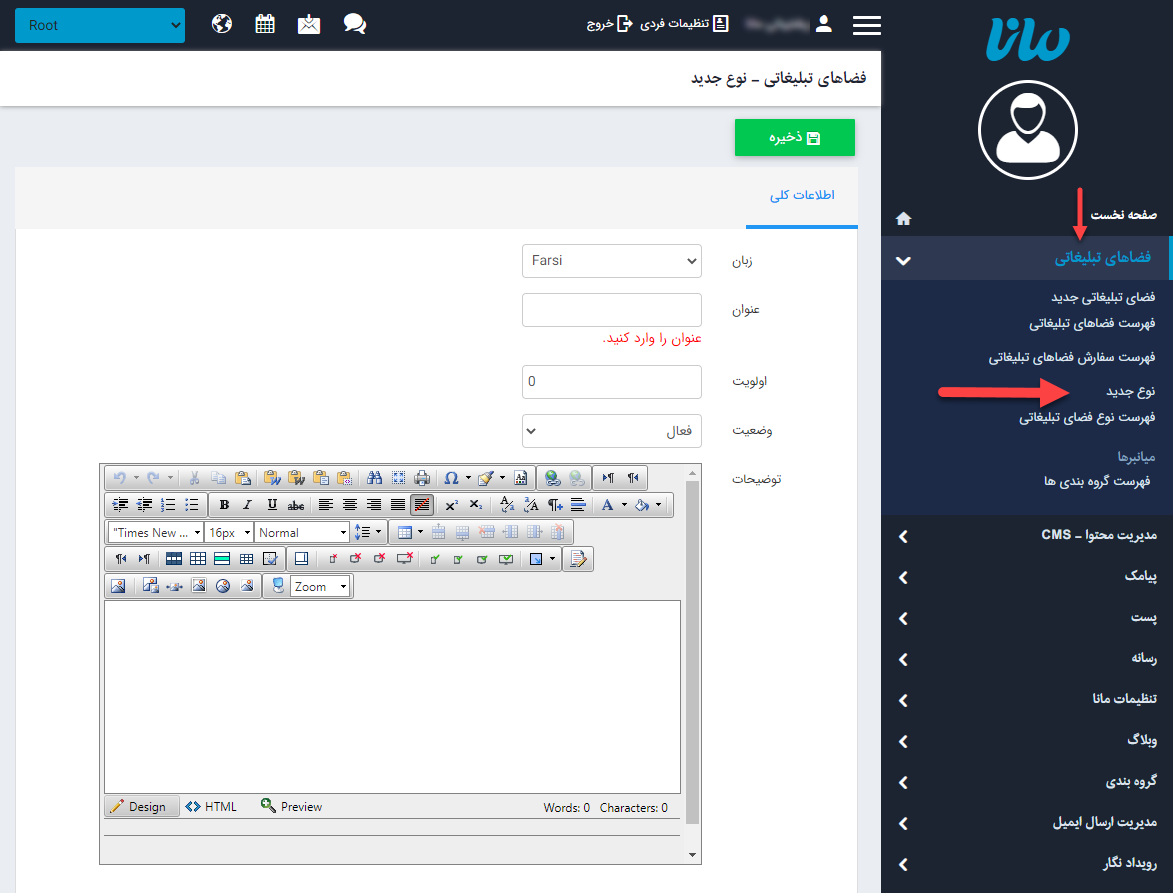Toggle Align Left in the editor

coord(325,505)
